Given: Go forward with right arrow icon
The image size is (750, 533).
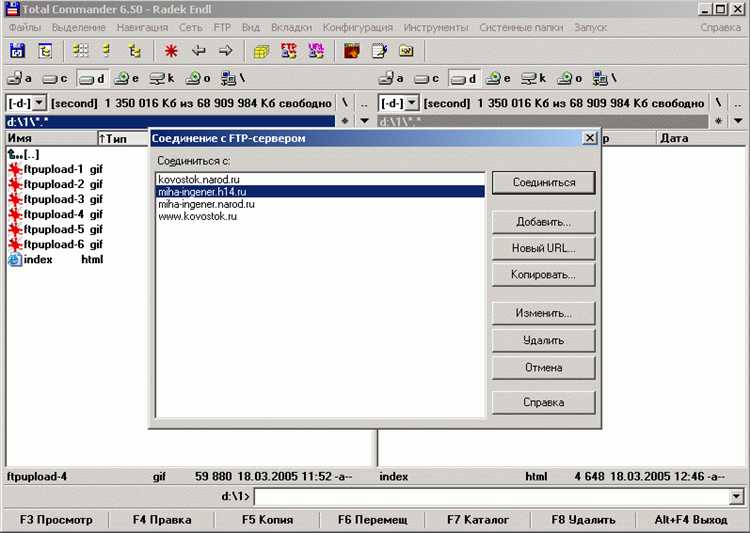Looking at the screenshot, I should (225, 50).
